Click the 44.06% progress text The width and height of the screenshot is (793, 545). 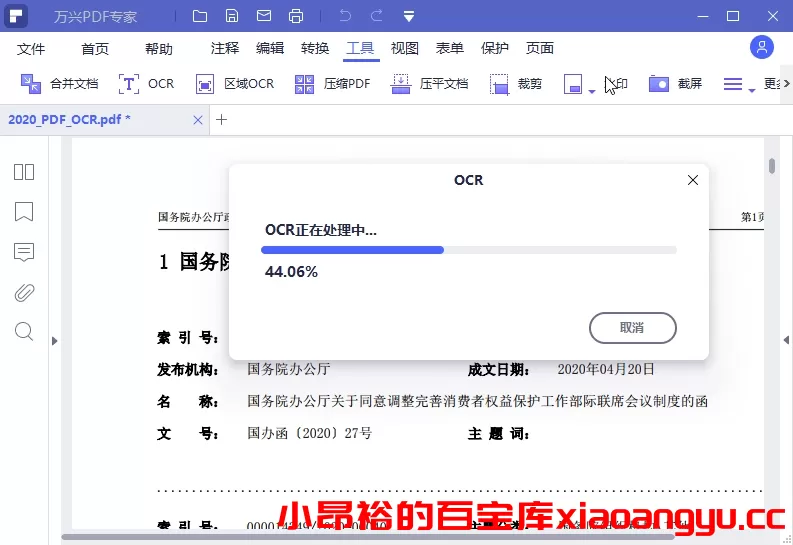tap(291, 272)
